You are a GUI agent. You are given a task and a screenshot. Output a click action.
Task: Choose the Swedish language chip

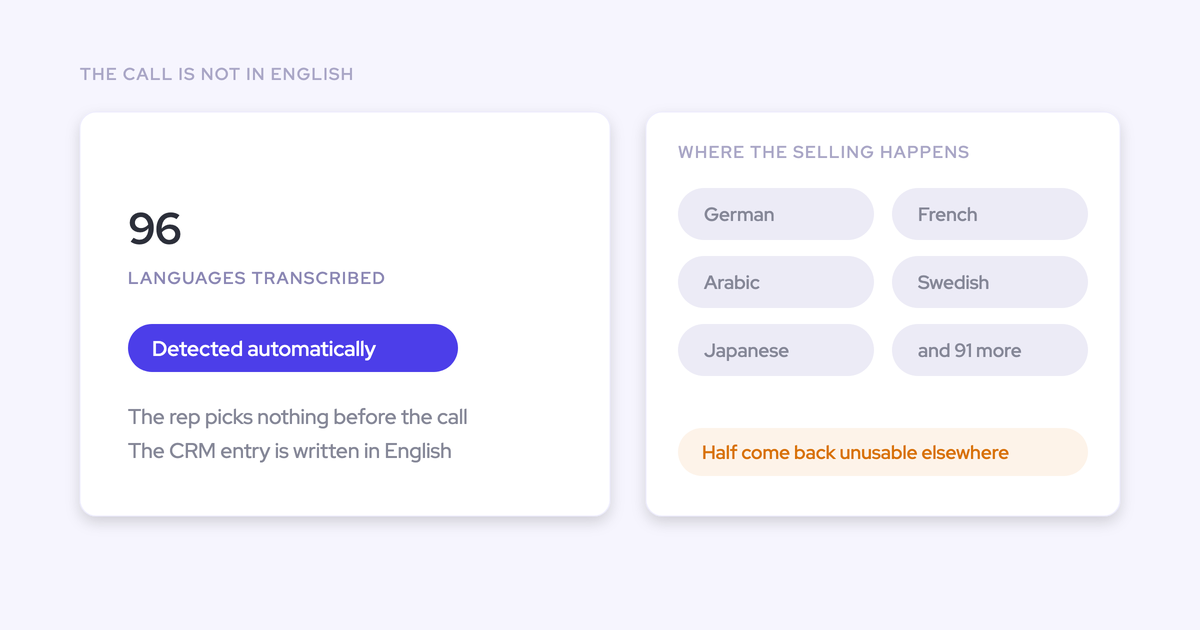(990, 282)
